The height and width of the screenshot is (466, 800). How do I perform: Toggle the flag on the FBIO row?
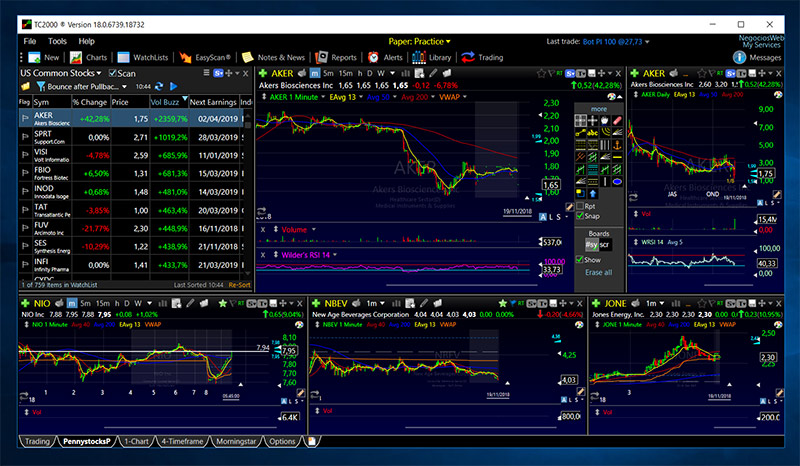[x=24, y=173]
